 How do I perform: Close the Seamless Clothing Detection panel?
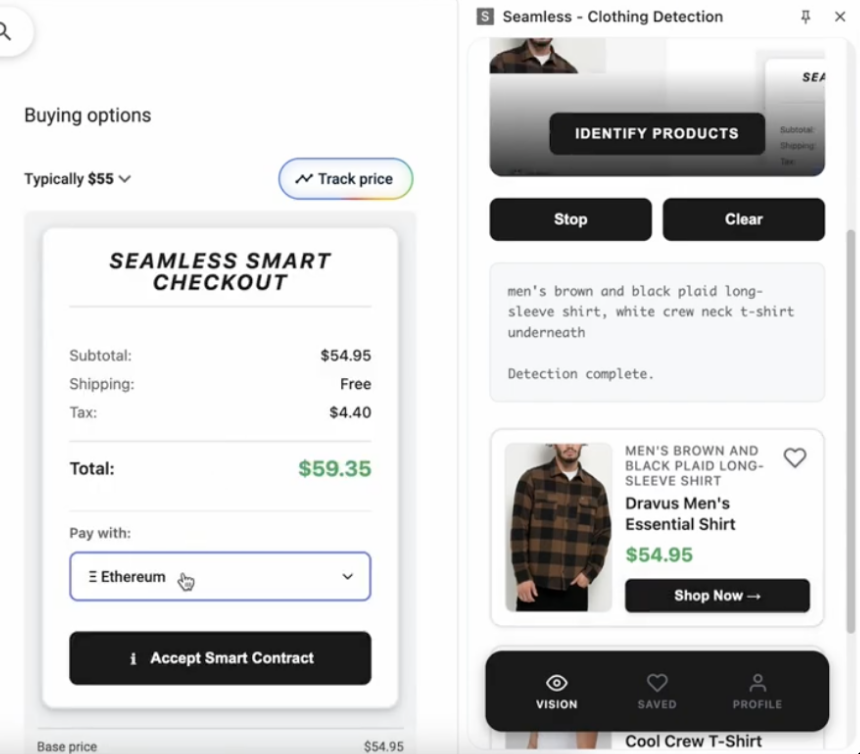coord(839,17)
